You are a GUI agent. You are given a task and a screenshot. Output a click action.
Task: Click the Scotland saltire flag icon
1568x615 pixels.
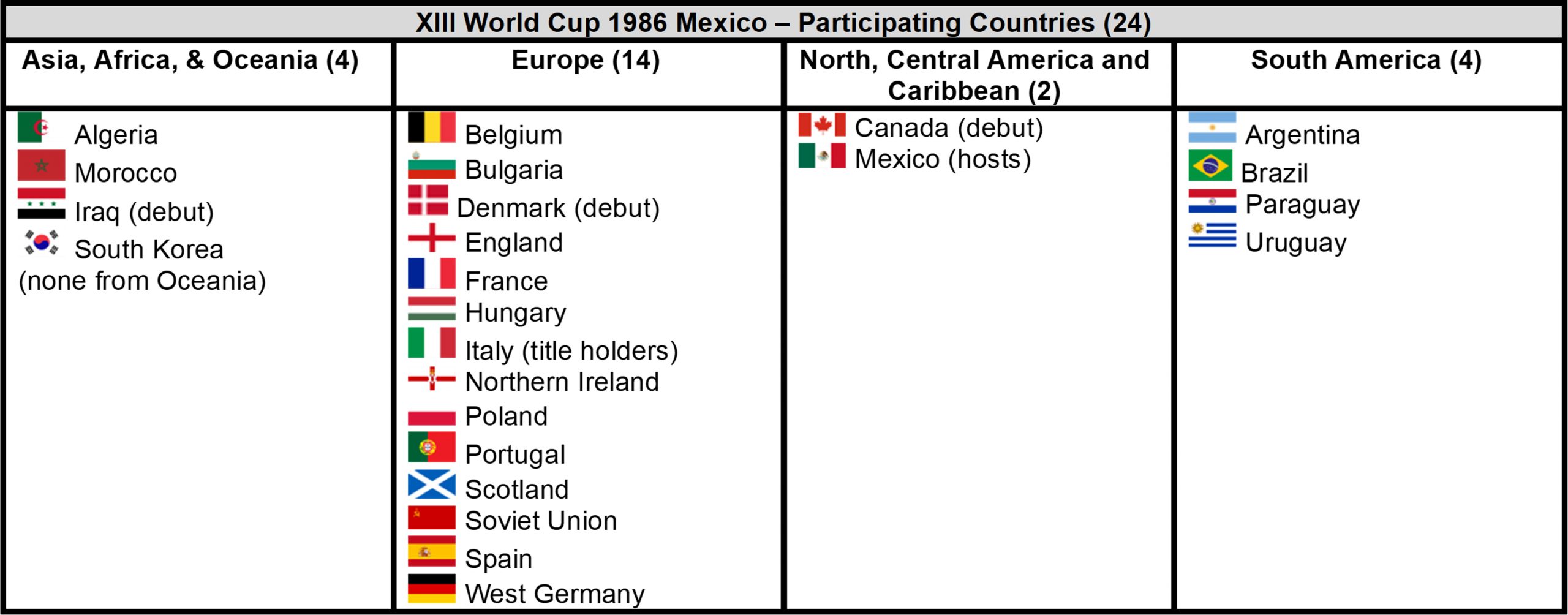point(432,485)
